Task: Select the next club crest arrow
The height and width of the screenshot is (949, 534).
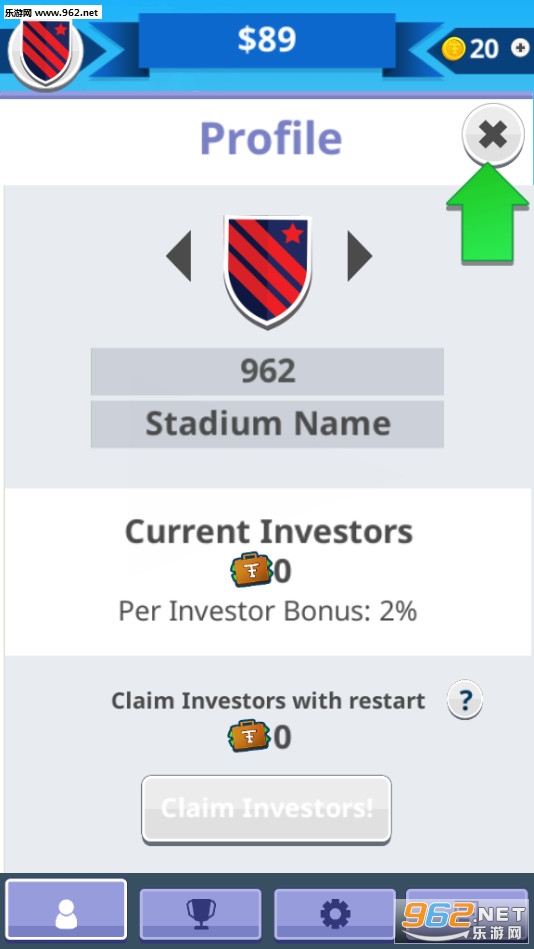Action: [359, 256]
